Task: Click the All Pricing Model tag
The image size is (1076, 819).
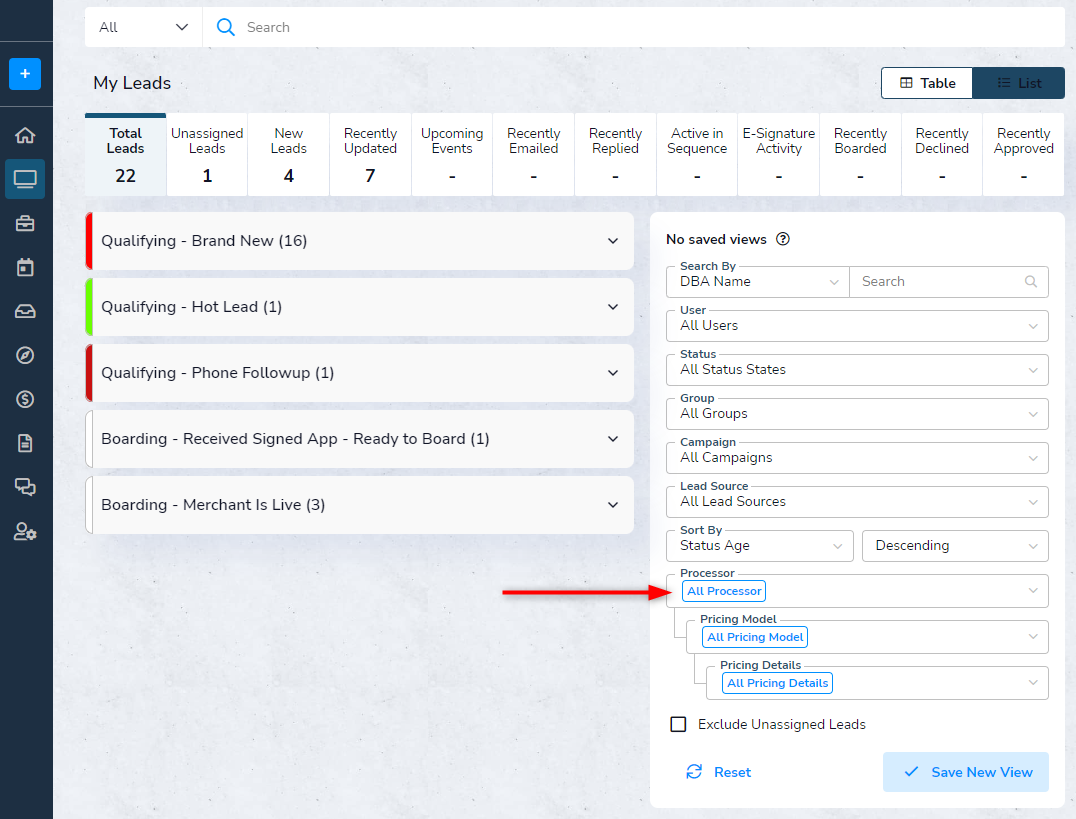Action: click(x=755, y=637)
